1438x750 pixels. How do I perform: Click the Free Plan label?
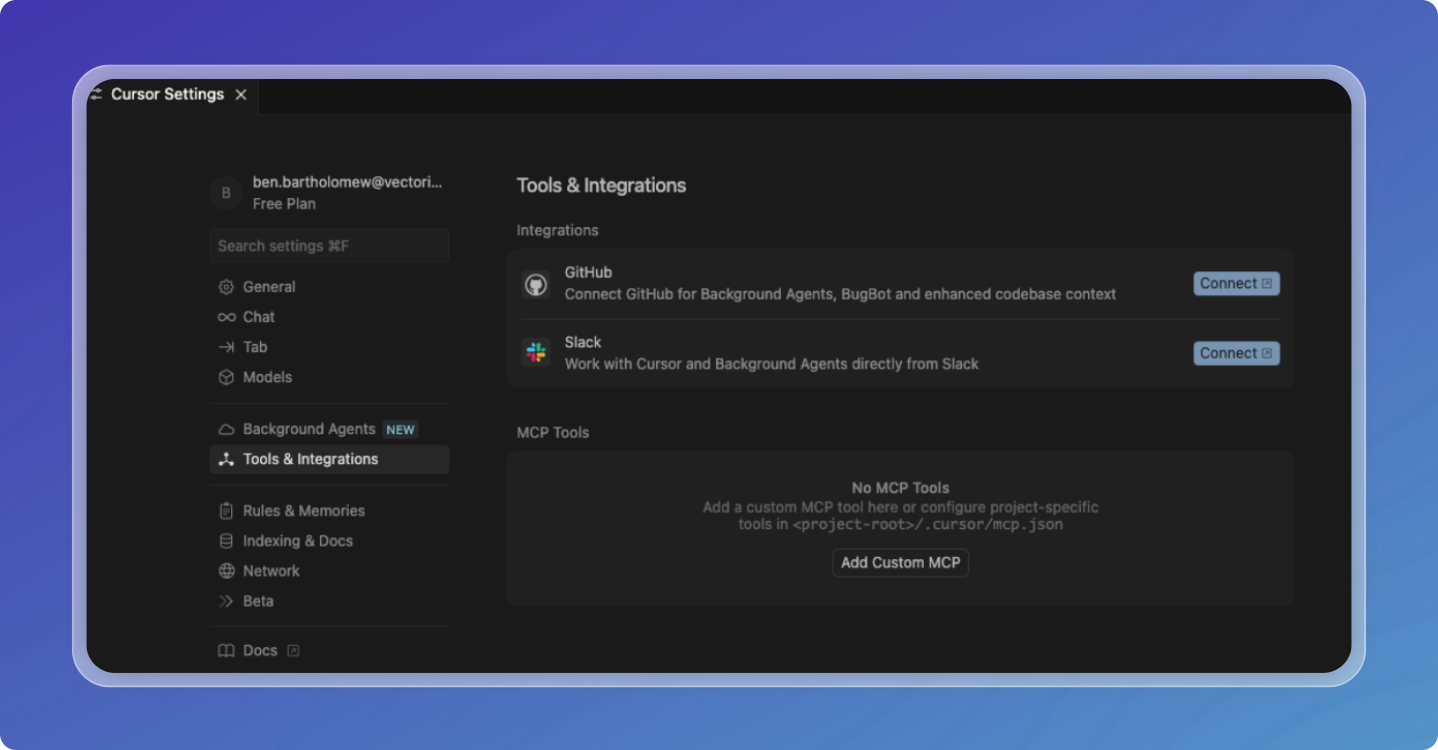(x=284, y=204)
